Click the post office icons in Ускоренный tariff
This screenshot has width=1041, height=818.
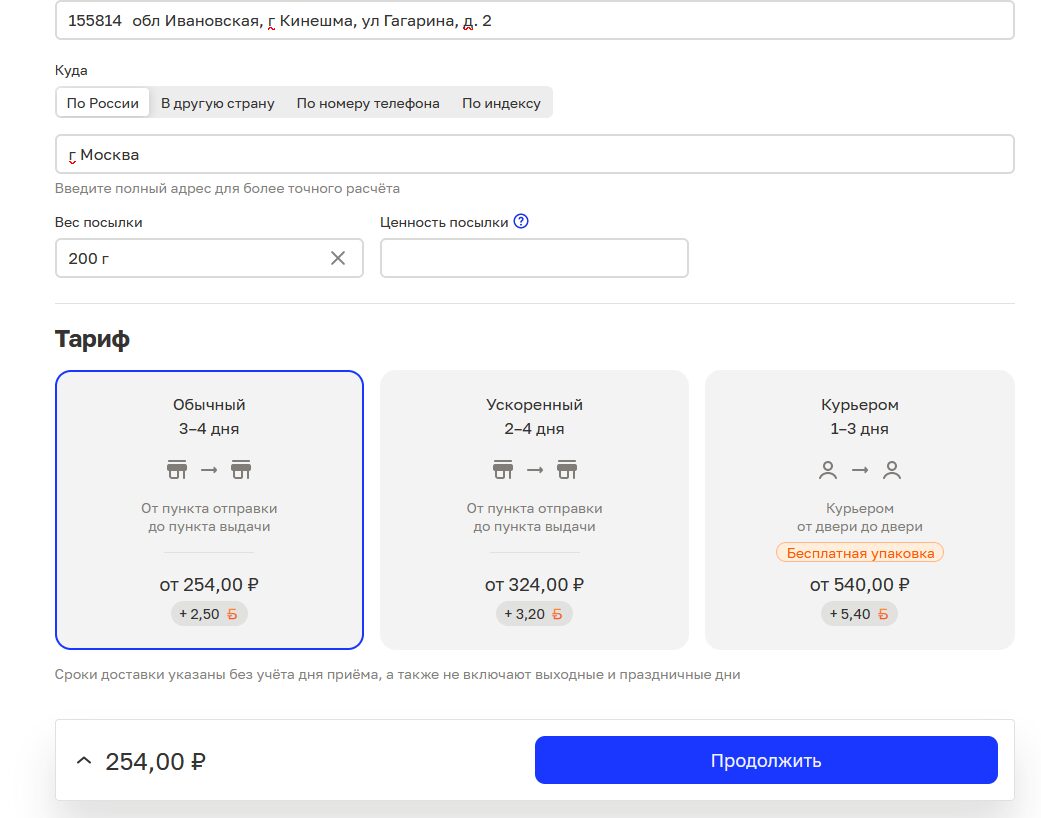point(534,469)
